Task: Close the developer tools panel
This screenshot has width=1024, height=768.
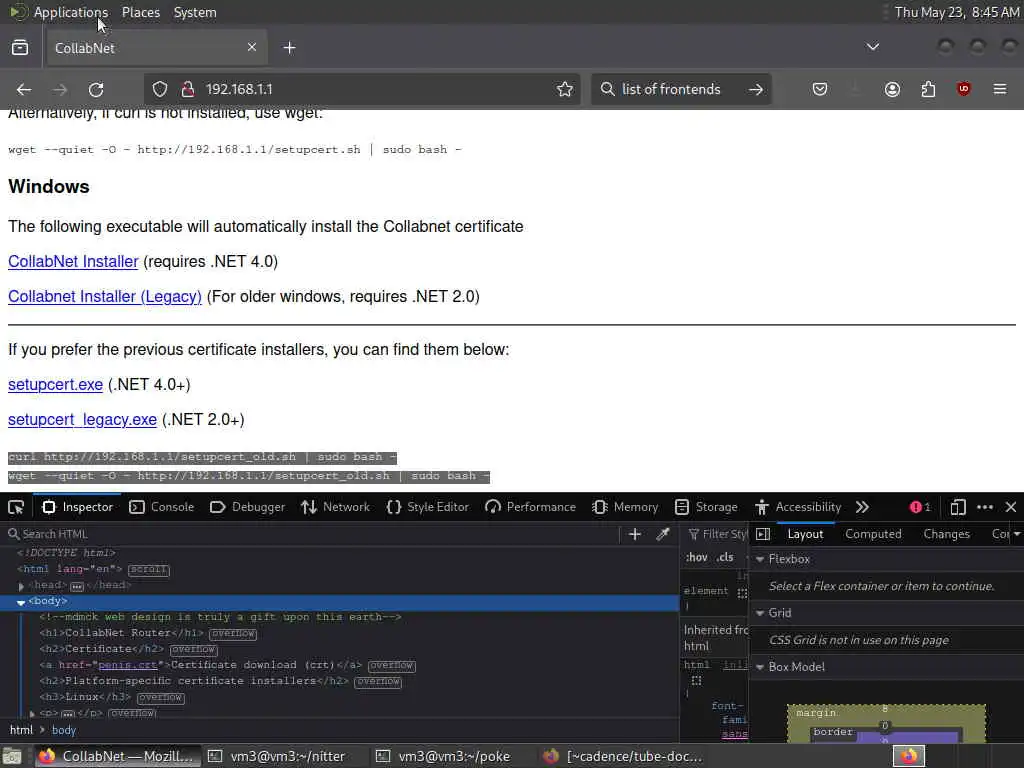Action: (1011, 507)
